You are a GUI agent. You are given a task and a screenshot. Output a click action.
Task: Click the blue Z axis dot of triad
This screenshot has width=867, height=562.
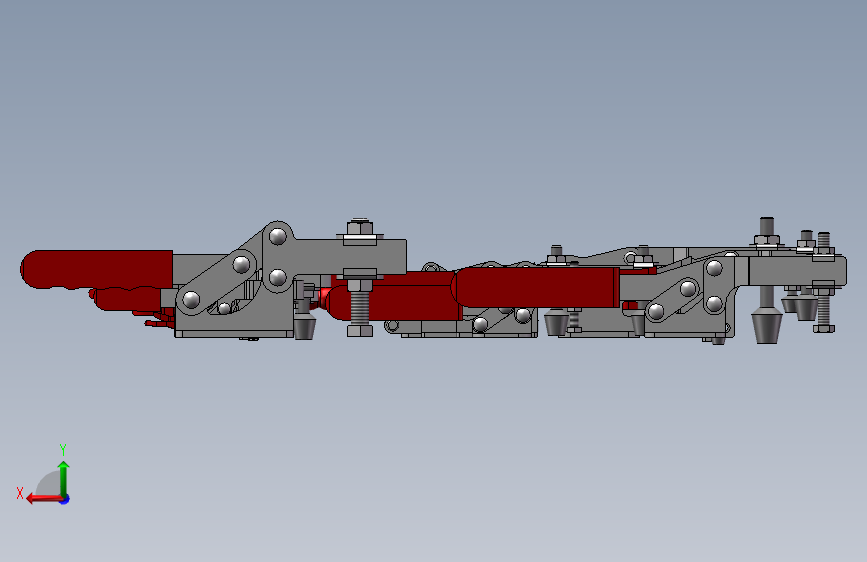65,499
